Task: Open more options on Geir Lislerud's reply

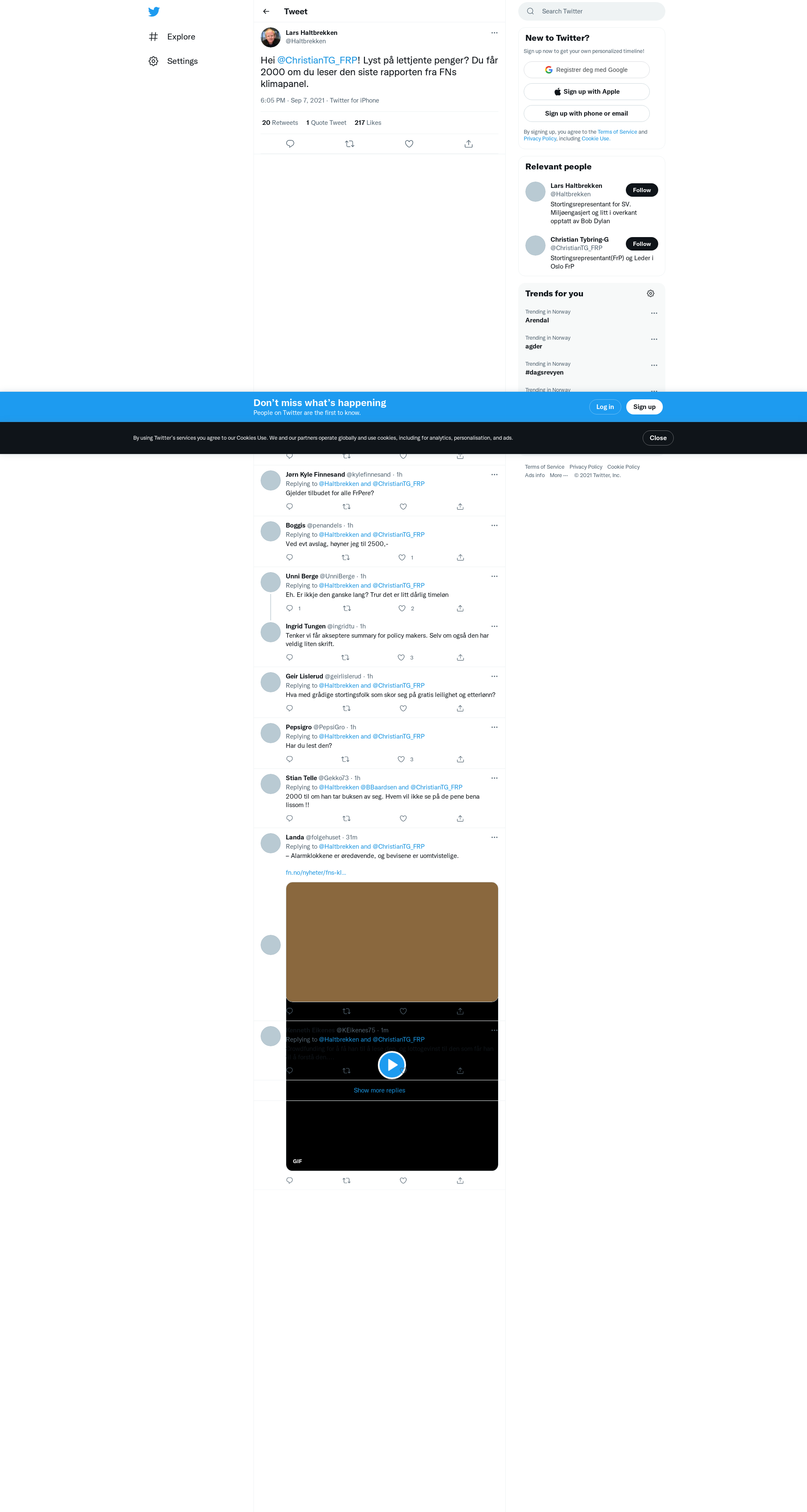Action: click(x=494, y=676)
